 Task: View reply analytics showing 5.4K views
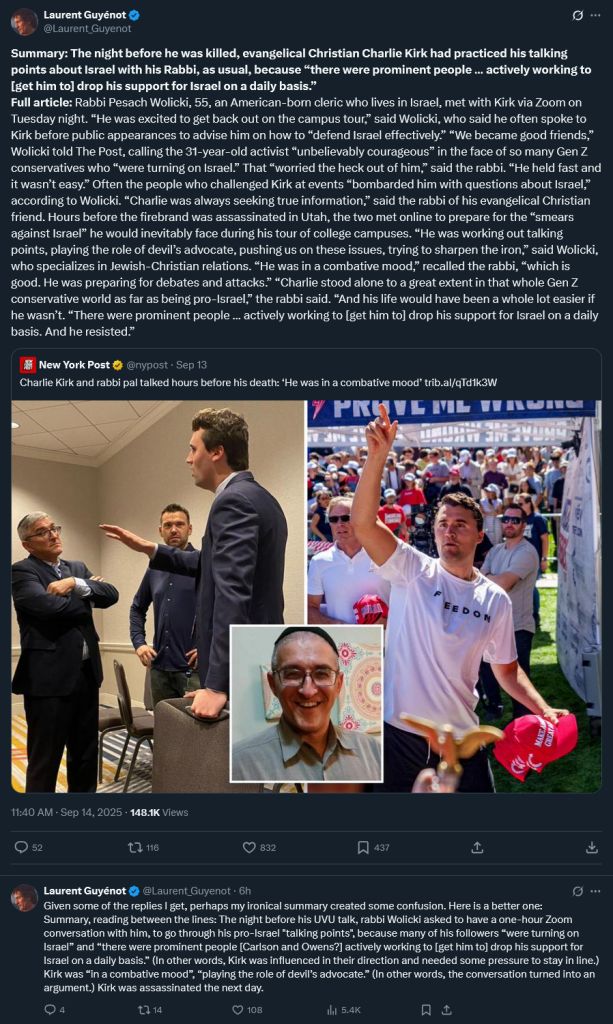coord(341,1010)
